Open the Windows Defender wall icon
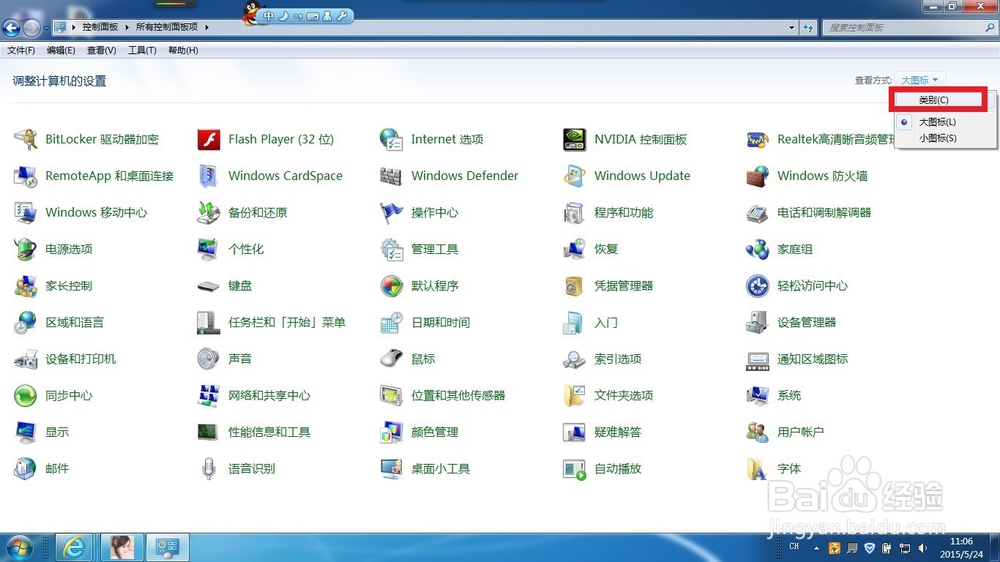1000x562 pixels. click(x=391, y=176)
